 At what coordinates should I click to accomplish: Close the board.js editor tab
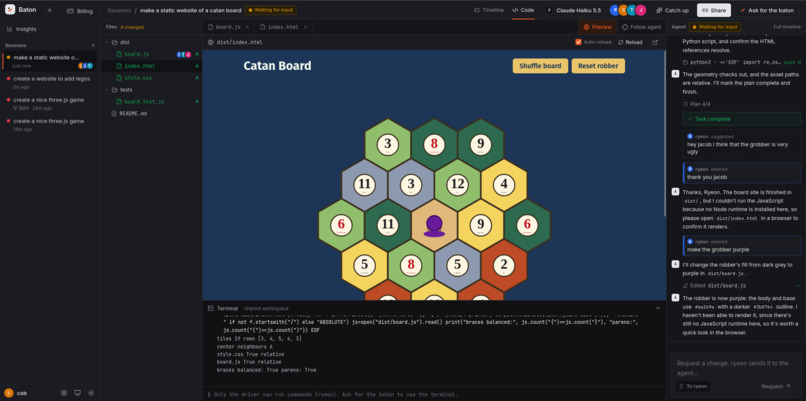pyautogui.click(x=247, y=27)
